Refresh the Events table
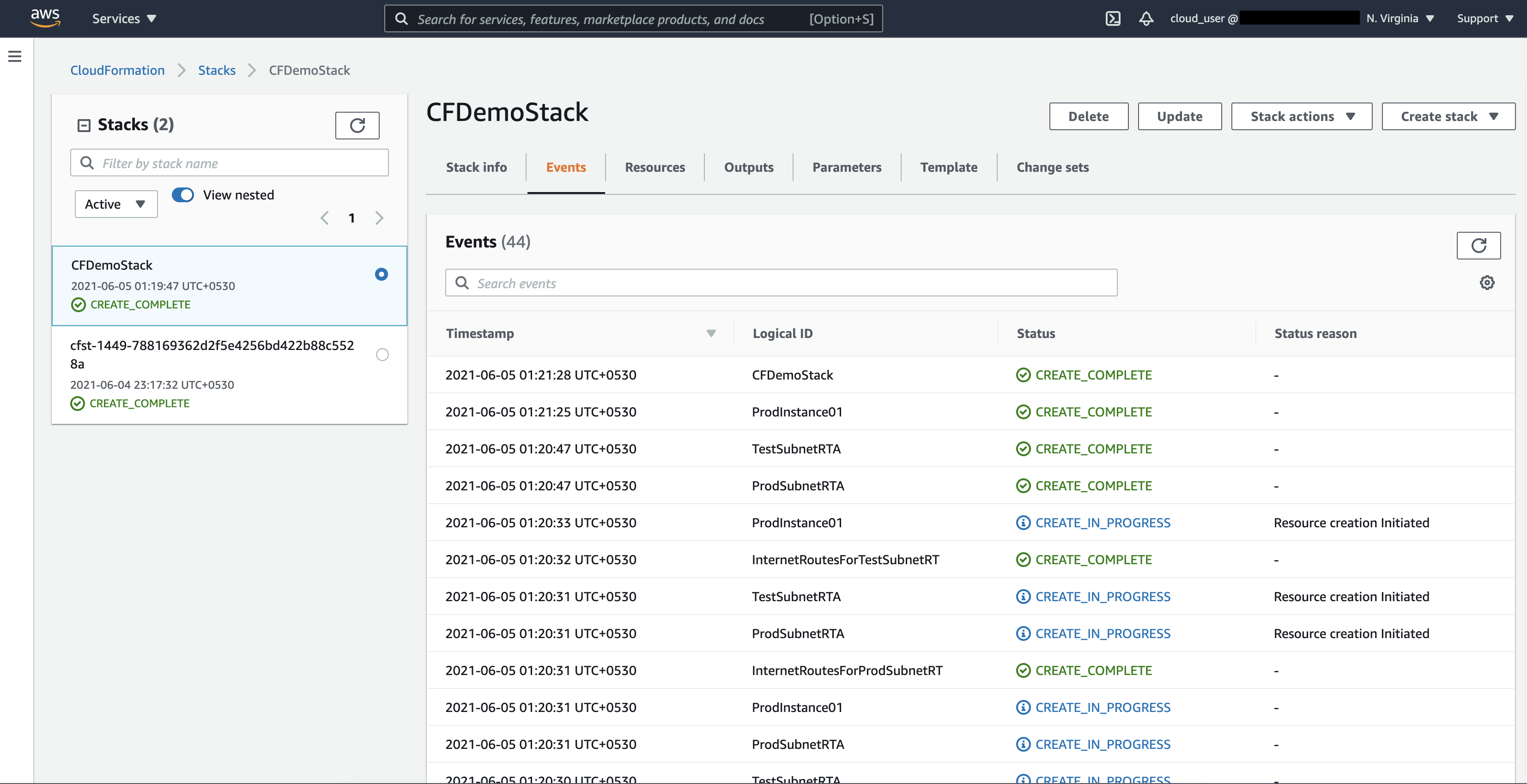 click(x=1479, y=245)
